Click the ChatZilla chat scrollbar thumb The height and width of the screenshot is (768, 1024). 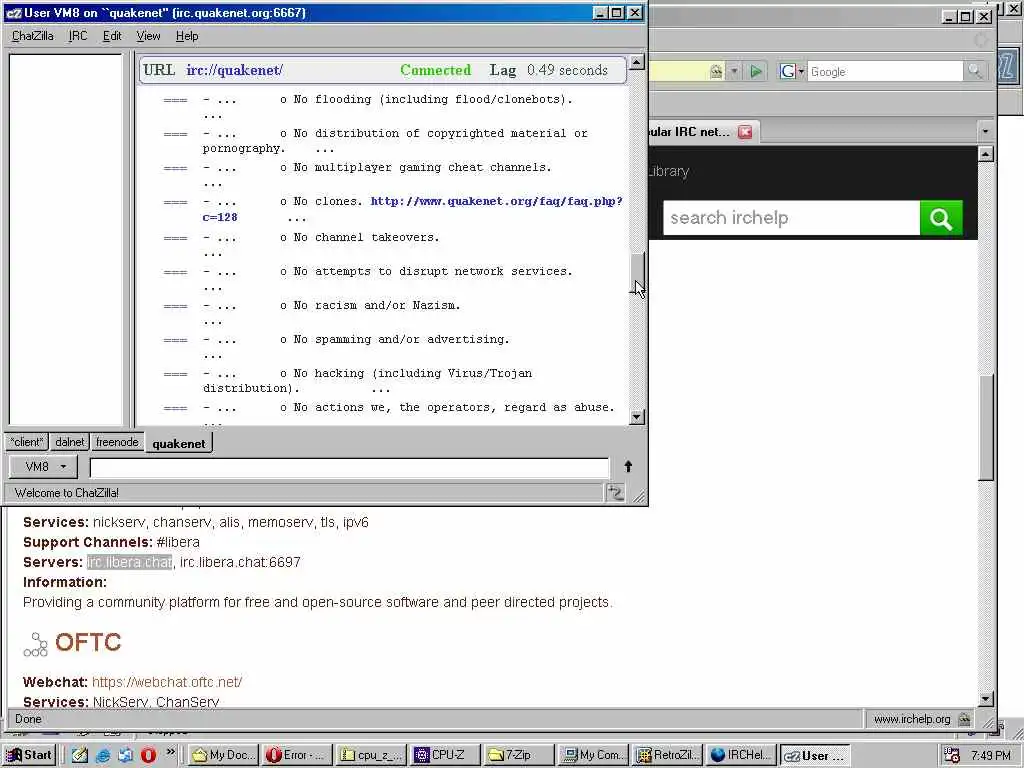(x=637, y=271)
